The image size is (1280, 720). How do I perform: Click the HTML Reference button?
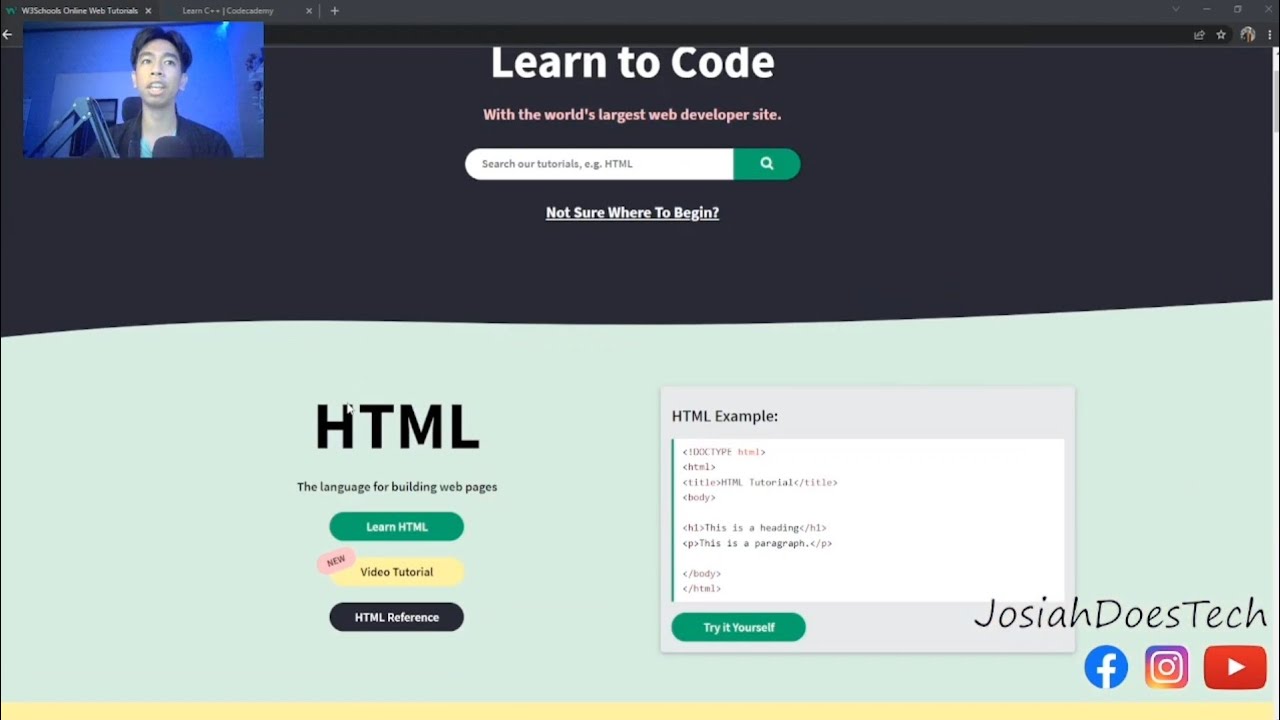click(397, 617)
